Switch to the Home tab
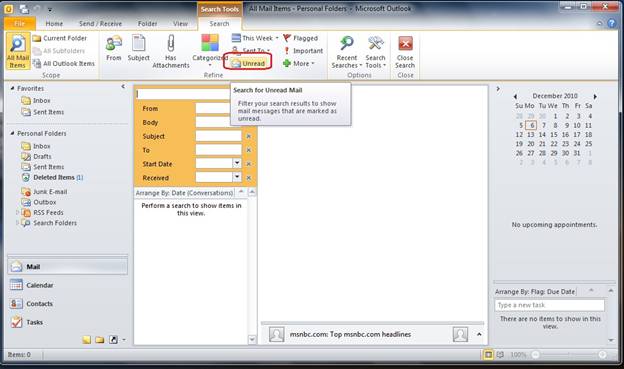 click(54, 23)
